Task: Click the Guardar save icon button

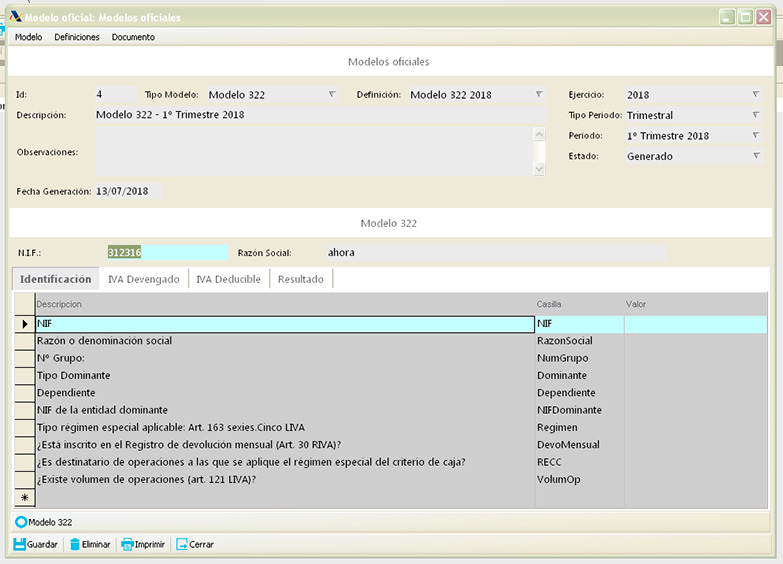Action: (x=35, y=544)
